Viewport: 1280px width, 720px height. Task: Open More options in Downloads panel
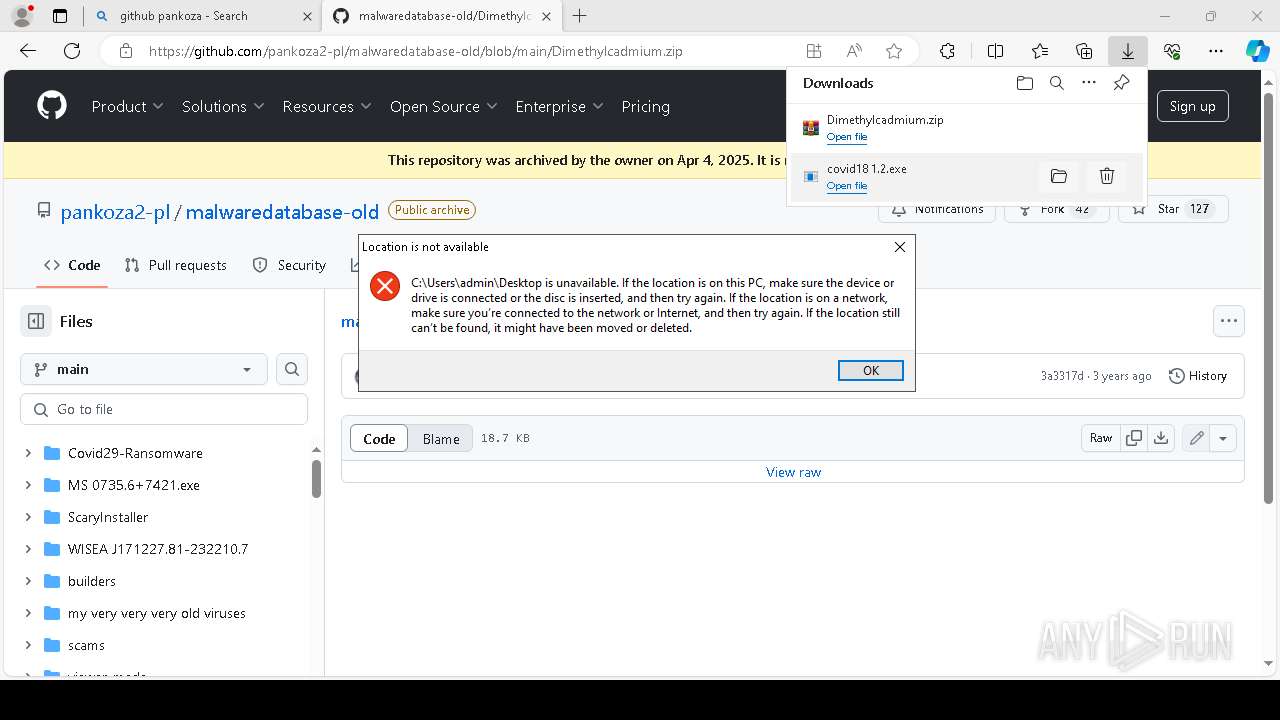coord(1089,83)
